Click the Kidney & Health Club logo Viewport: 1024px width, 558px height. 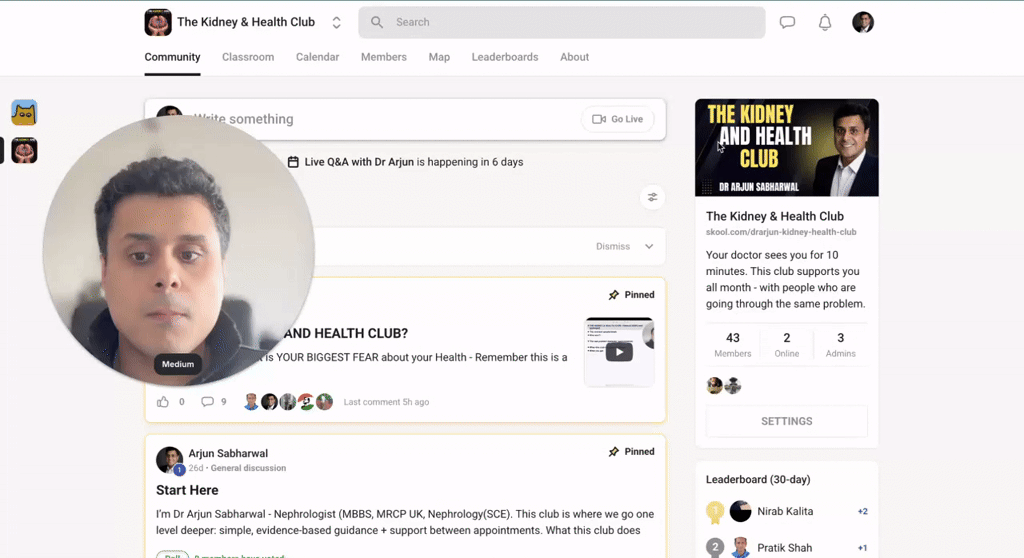pyautogui.click(x=158, y=22)
